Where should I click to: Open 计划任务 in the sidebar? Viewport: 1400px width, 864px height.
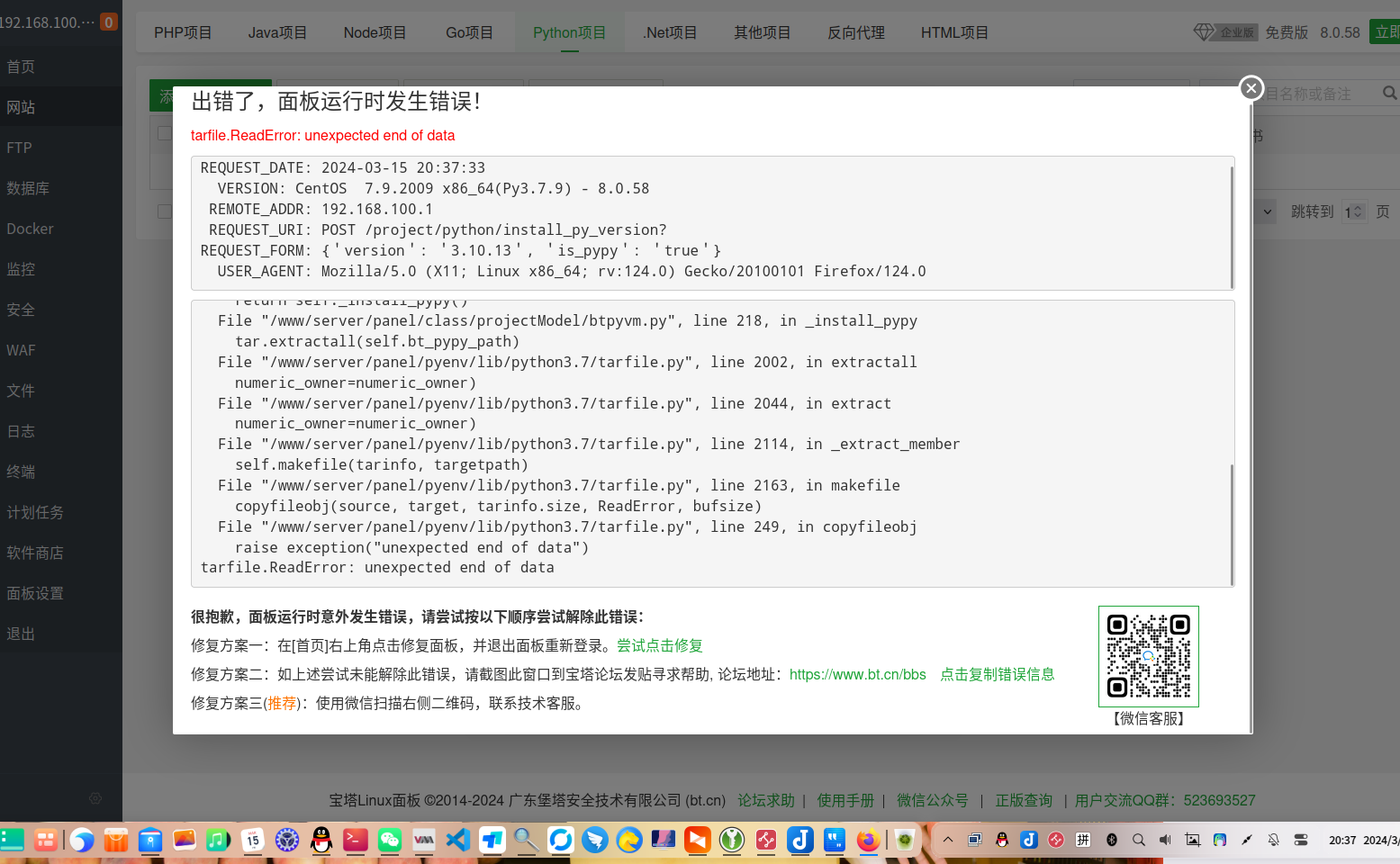[x=61, y=512]
